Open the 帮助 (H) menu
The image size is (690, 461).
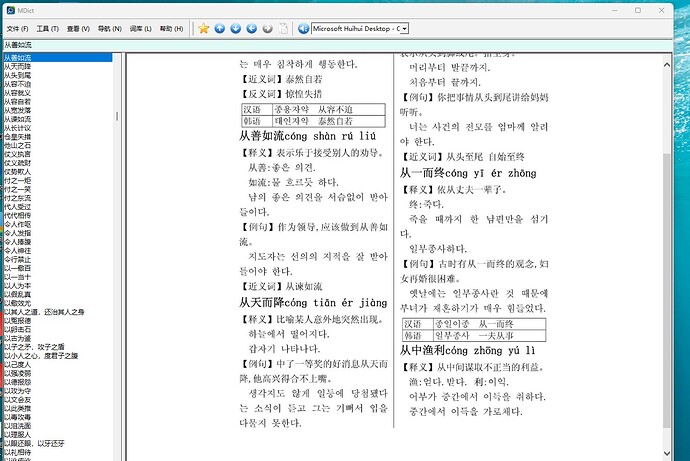[171, 29]
